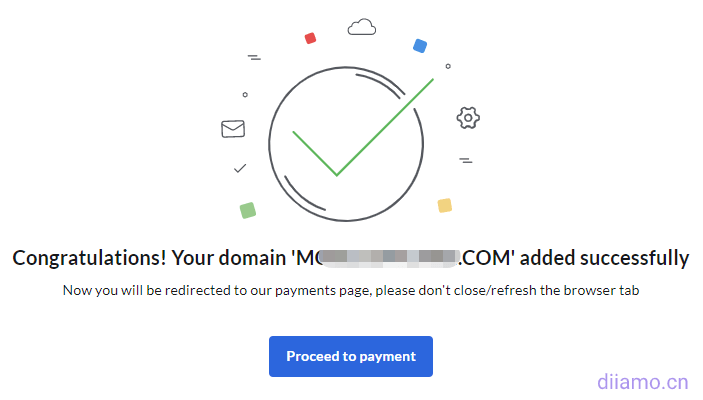Image resolution: width=703 pixels, height=400 pixels.
Task: Select the yellow square decoration
Action: tap(445, 205)
